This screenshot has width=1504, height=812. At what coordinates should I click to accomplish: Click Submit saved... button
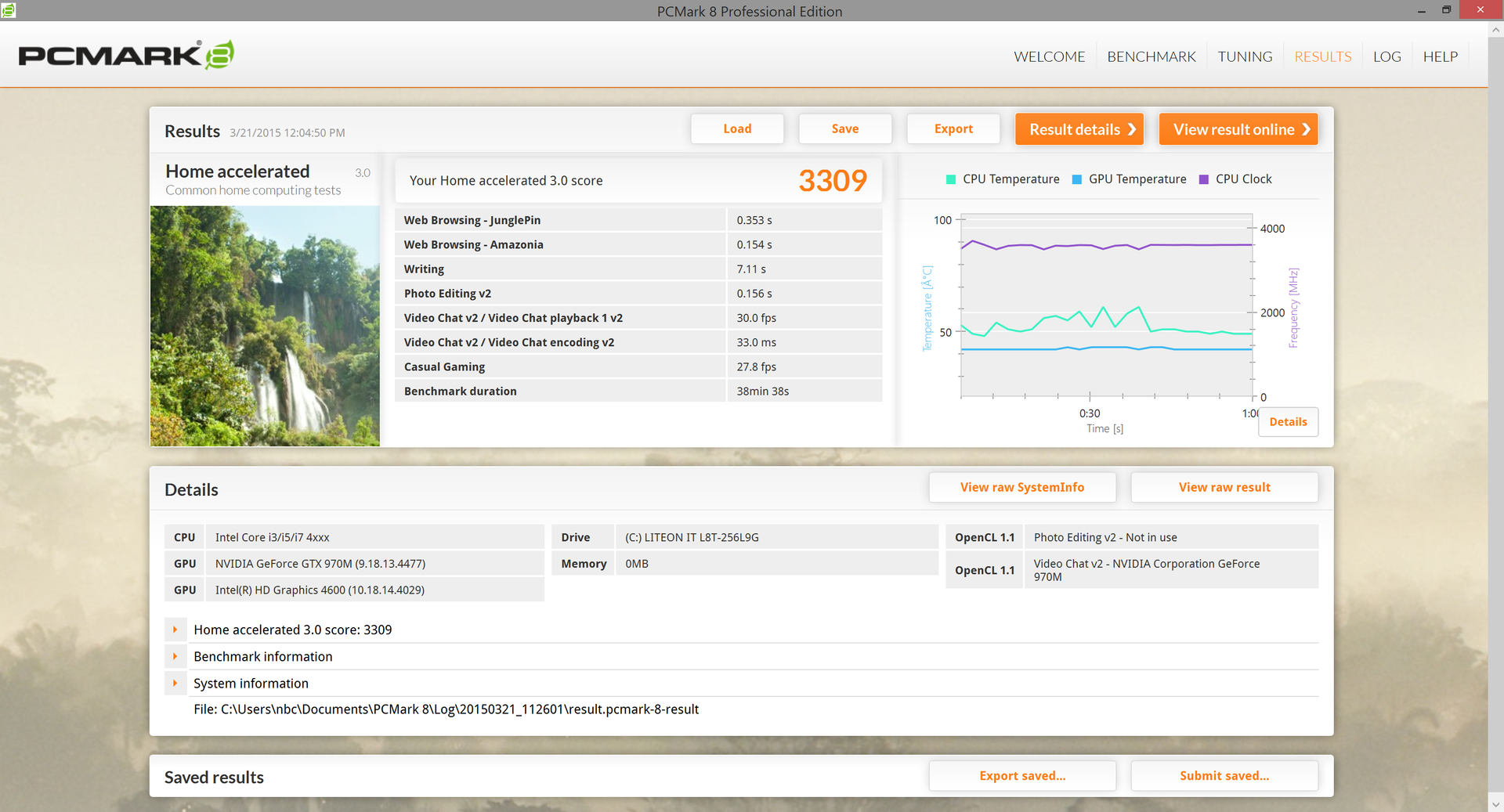click(x=1224, y=776)
